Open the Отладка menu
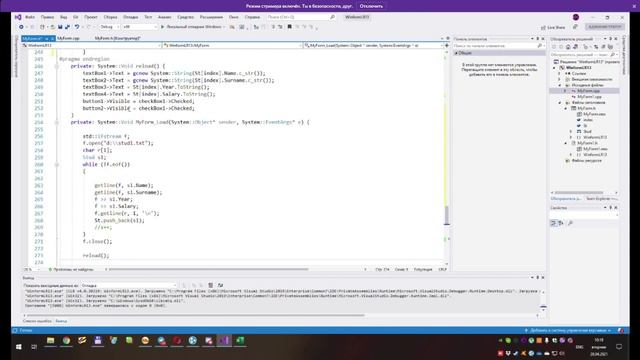This screenshot has width=640, height=360. (131, 17)
